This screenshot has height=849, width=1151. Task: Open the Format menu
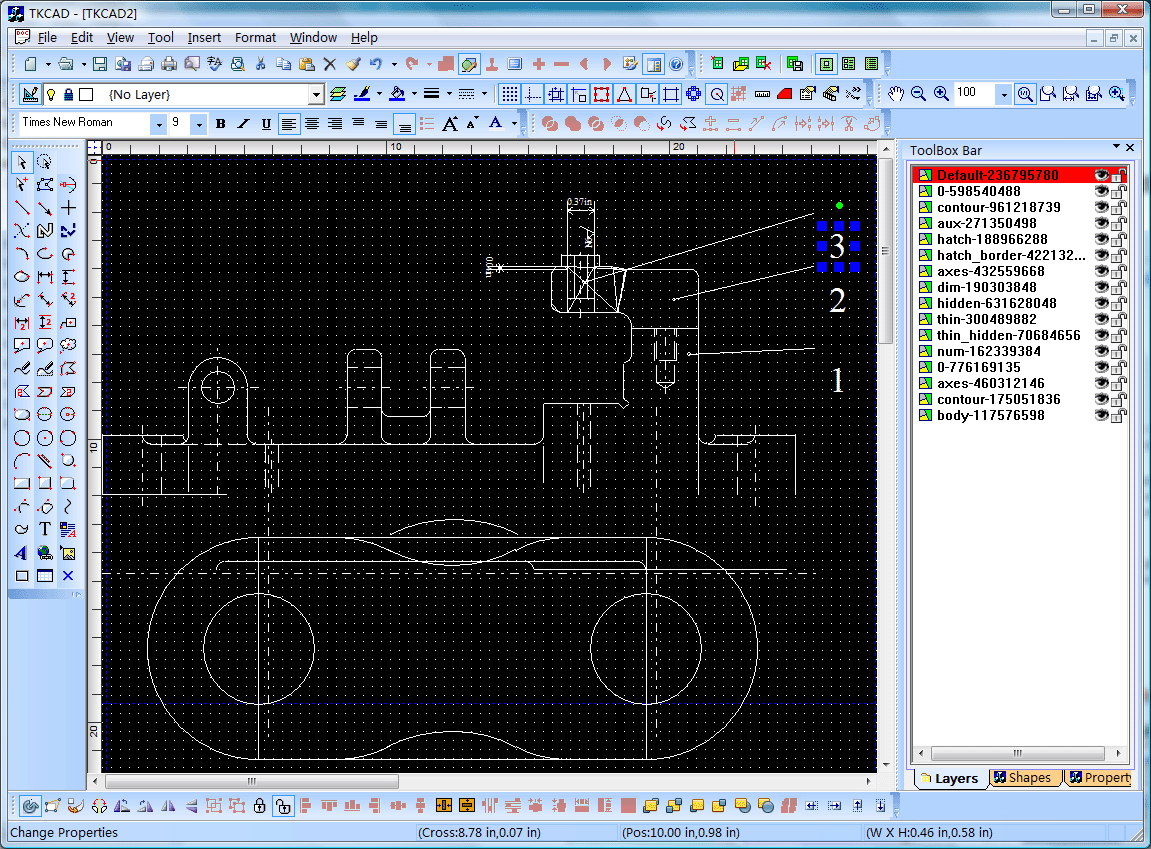click(255, 37)
